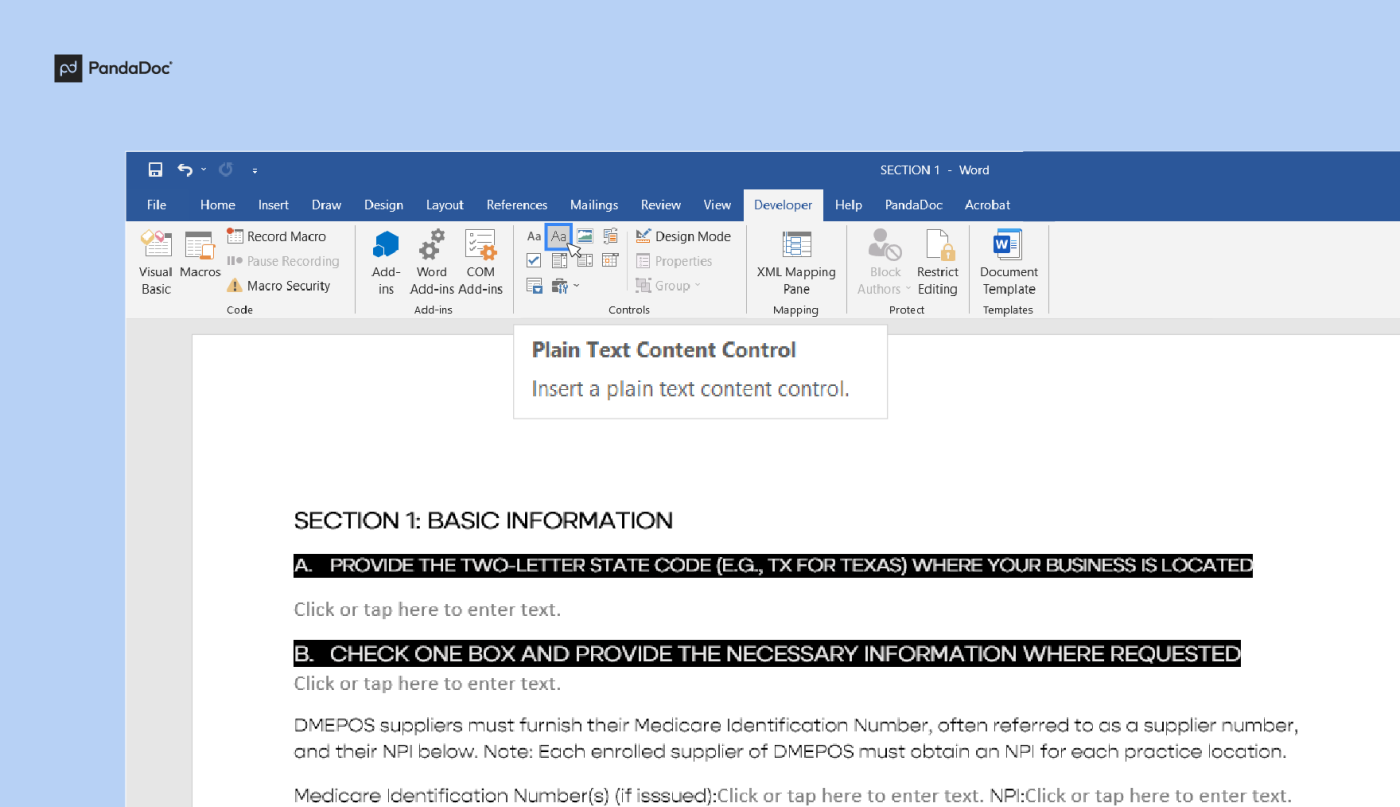The height and width of the screenshot is (807, 1400).
Task: Open the File tab
Action: tap(157, 205)
